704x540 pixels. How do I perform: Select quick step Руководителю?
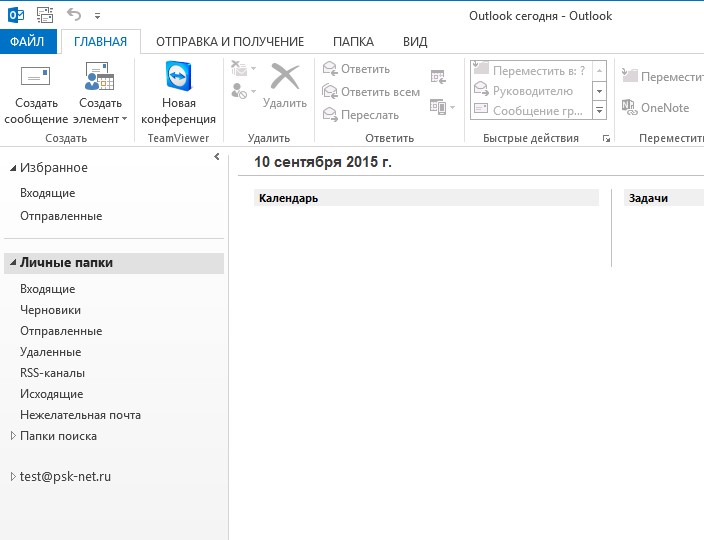pos(530,91)
